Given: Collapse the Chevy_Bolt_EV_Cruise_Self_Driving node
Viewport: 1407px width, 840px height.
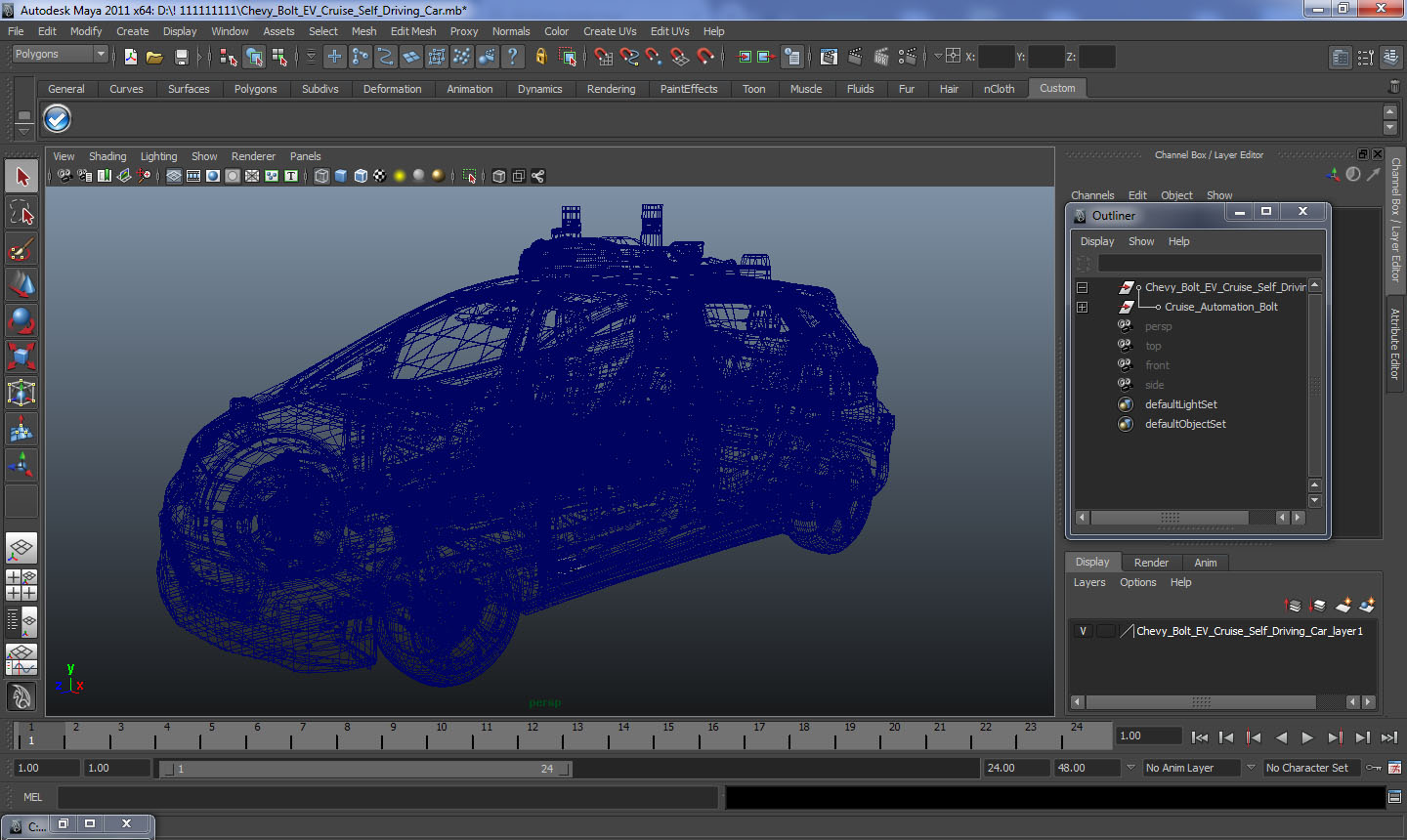Looking at the screenshot, I should tap(1082, 287).
